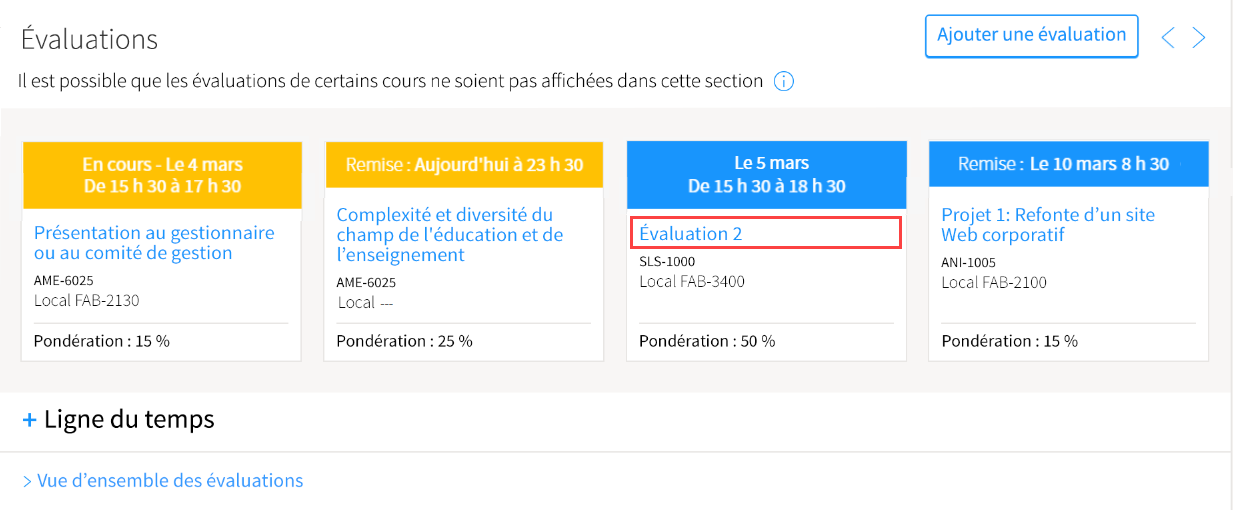This screenshot has width=1233, height=510.
Task: Go to next evaluations with right arrow
Action: pyautogui.click(x=1199, y=38)
